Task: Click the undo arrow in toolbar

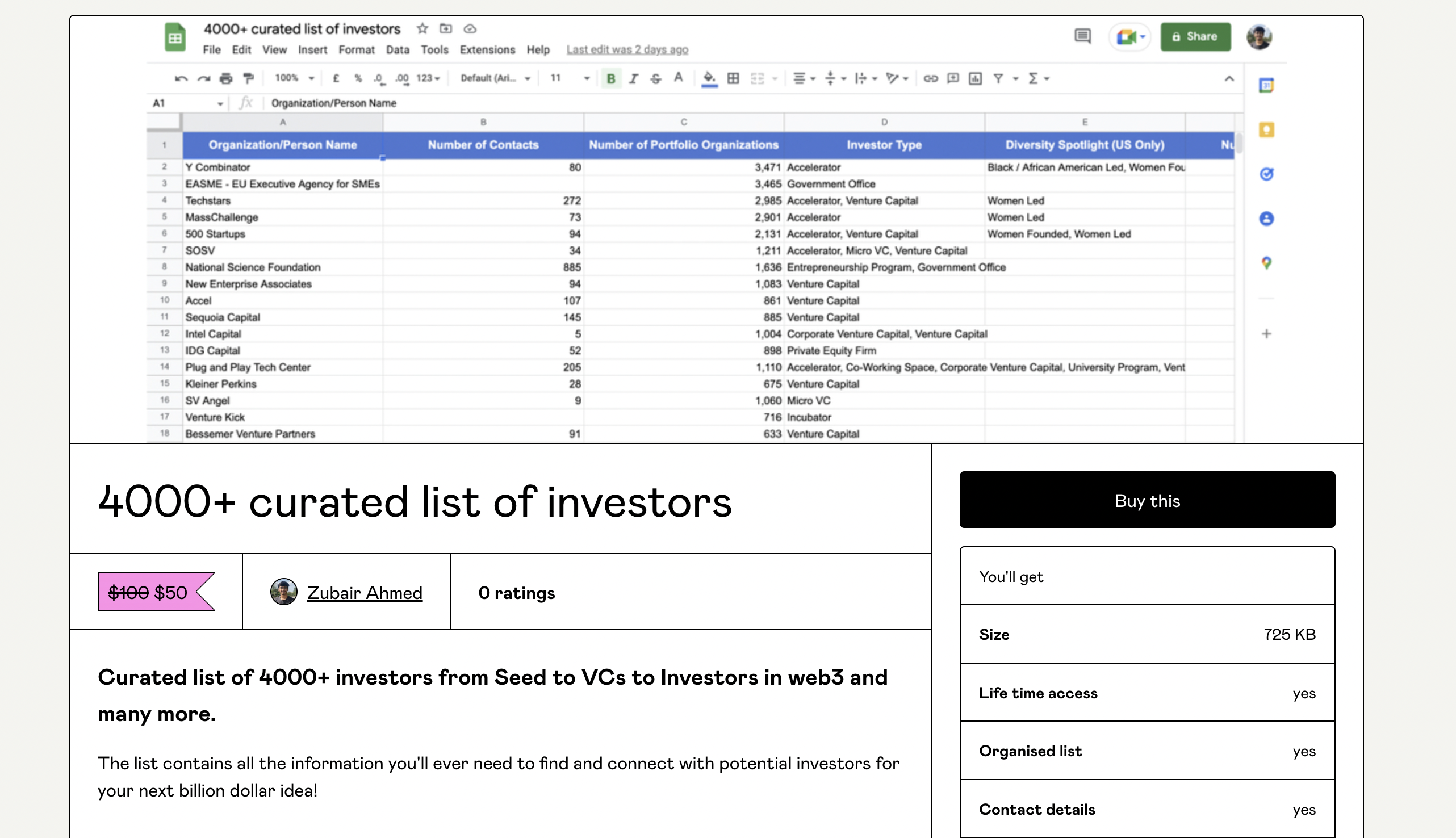Action: (181, 78)
